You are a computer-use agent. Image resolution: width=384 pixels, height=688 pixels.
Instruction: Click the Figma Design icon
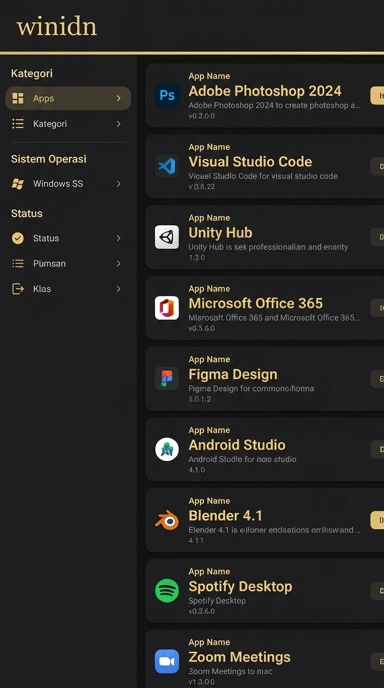tap(167, 378)
